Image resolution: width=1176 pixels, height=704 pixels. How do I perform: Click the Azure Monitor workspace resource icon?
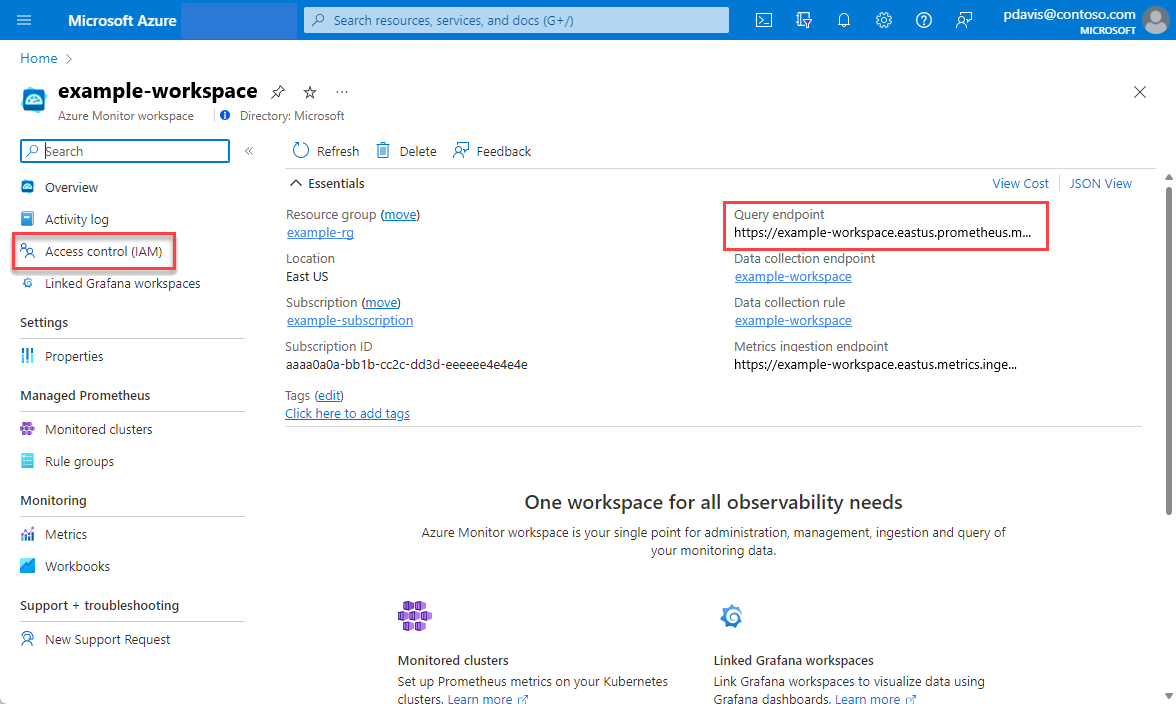click(34, 100)
